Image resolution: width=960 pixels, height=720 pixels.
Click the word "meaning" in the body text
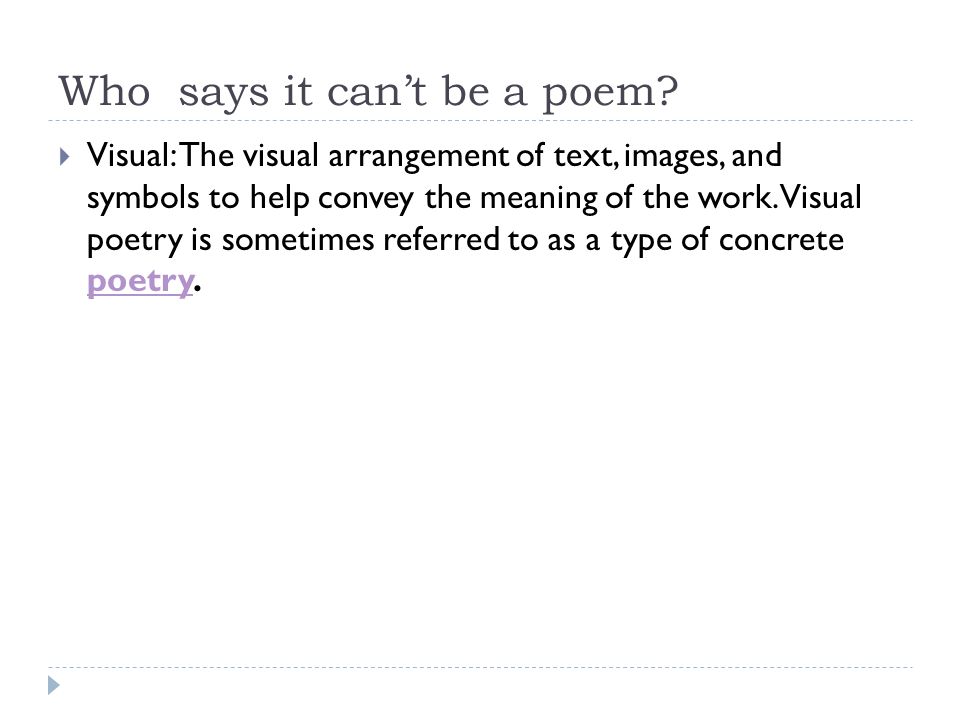(538, 200)
